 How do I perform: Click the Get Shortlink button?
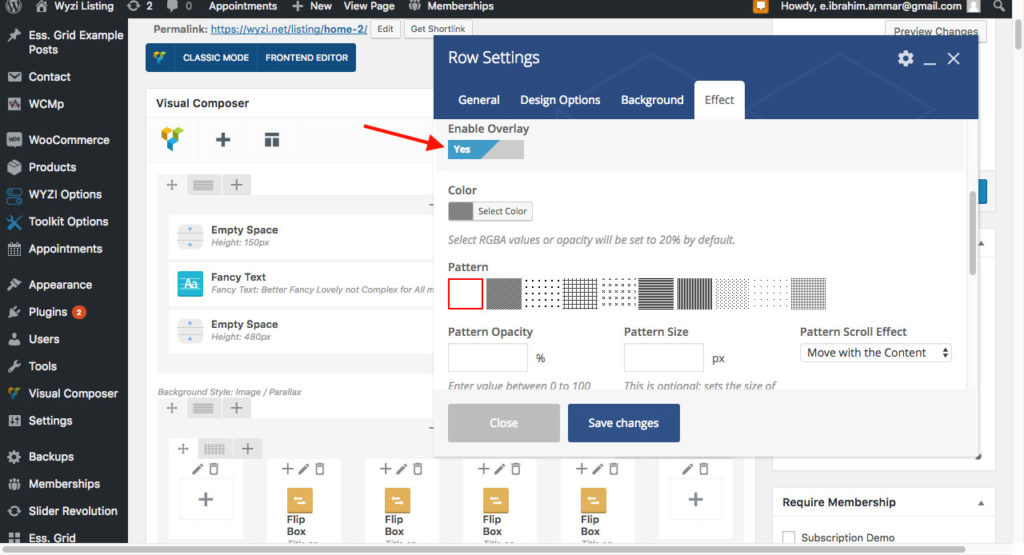coord(438,29)
